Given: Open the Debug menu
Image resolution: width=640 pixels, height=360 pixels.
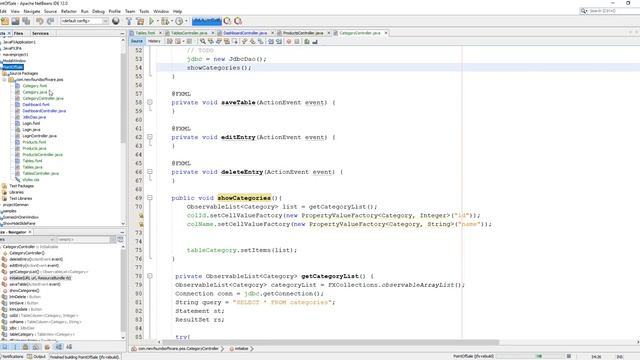Looking at the screenshot, I should point(98,11).
